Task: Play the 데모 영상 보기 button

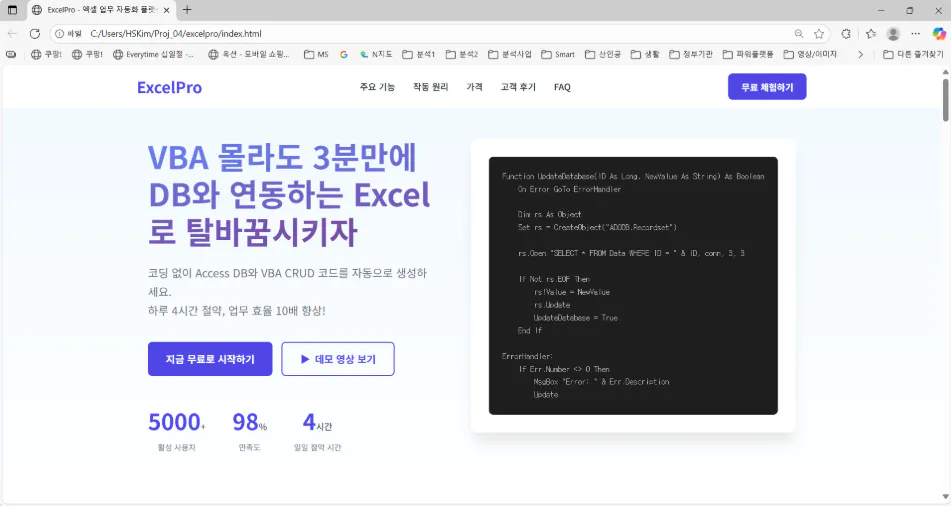Action: click(338, 359)
